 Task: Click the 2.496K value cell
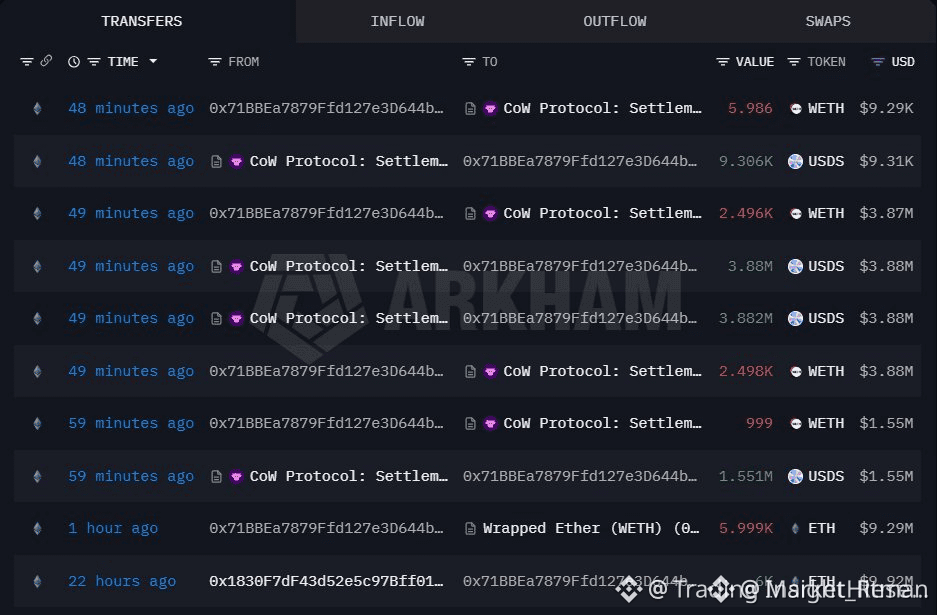click(746, 213)
